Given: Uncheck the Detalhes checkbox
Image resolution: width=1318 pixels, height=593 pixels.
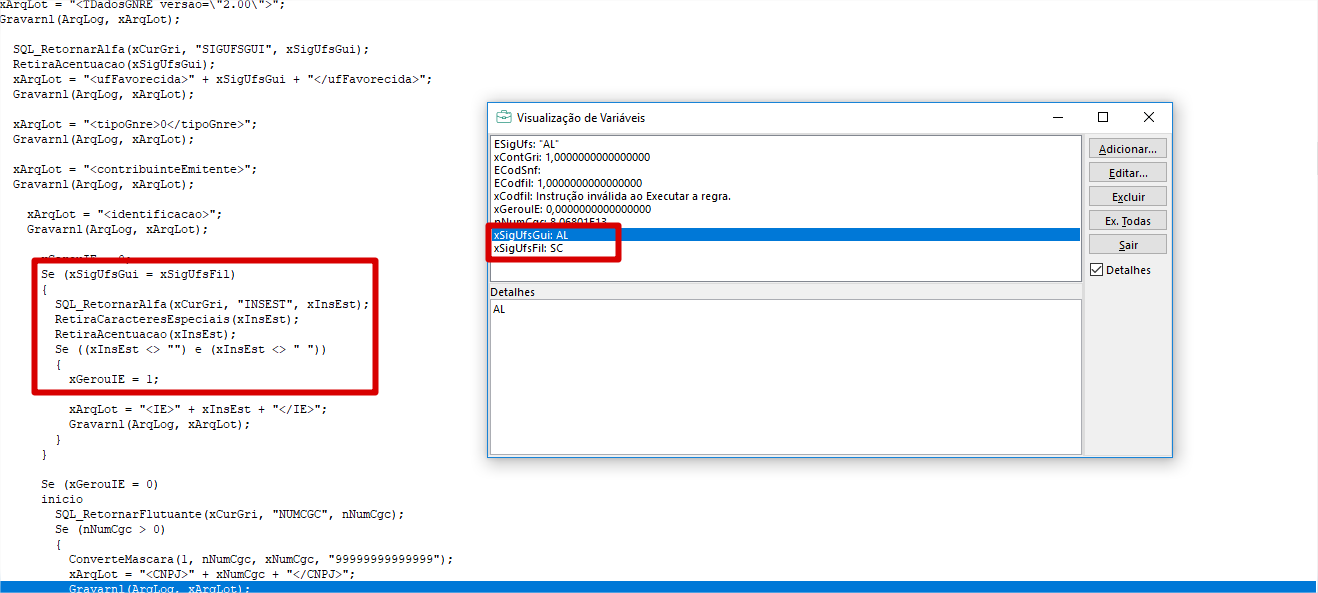Looking at the screenshot, I should 1097,270.
